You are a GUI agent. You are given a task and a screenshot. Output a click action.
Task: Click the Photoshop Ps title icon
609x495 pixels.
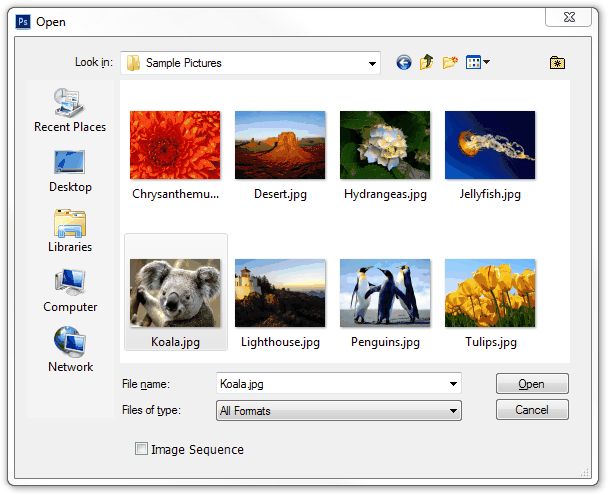point(23,22)
